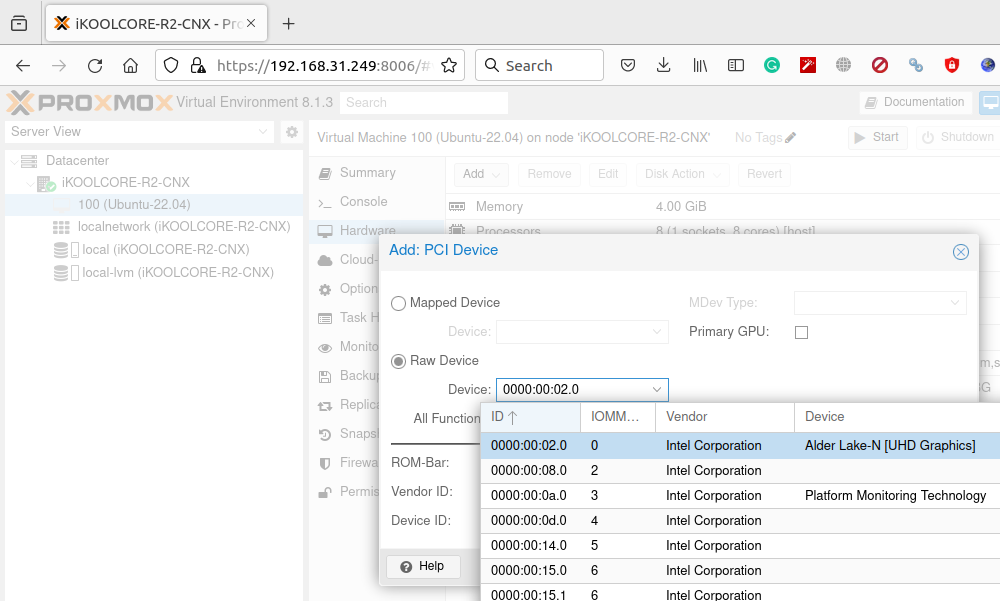Open Server View settings gear icon
1000x601 pixels.
point(291,132)
